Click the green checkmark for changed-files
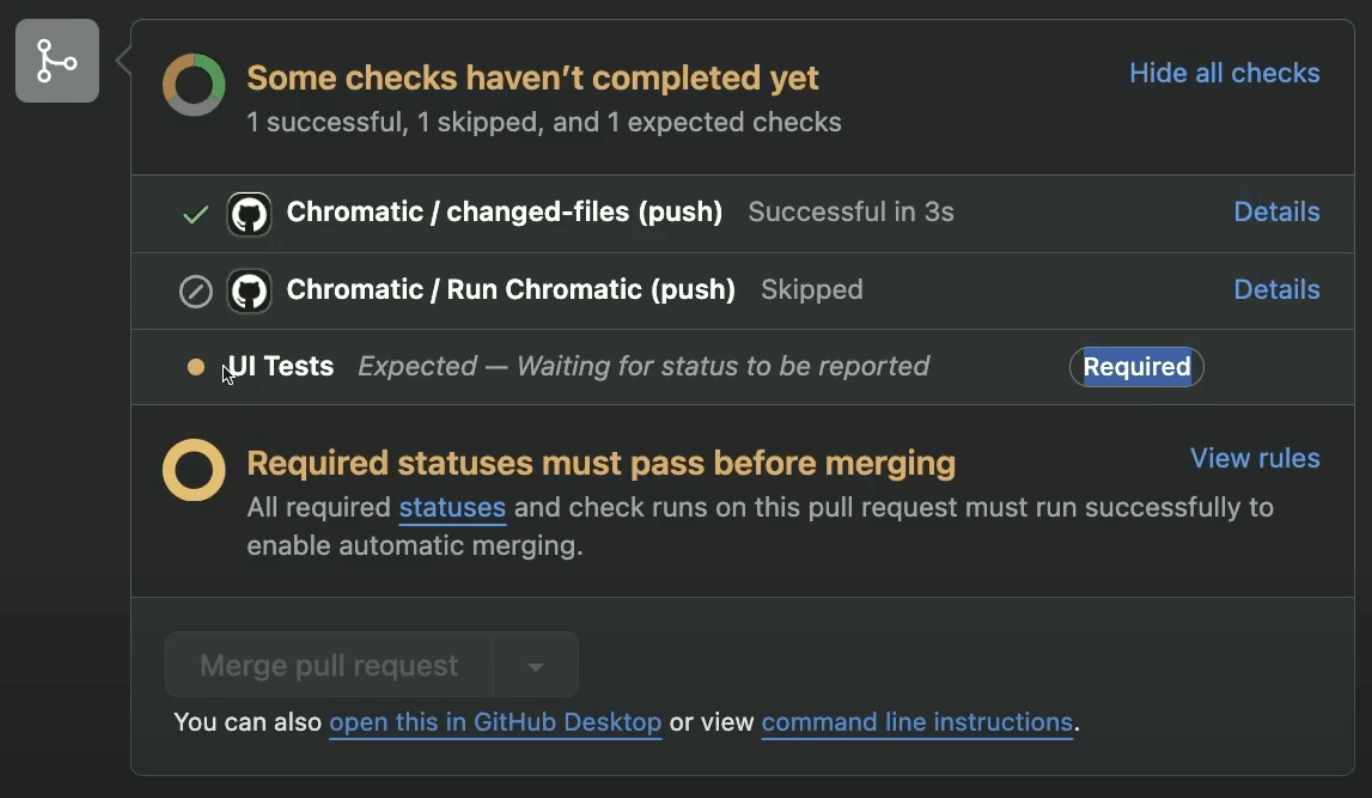 coord(196,214)
